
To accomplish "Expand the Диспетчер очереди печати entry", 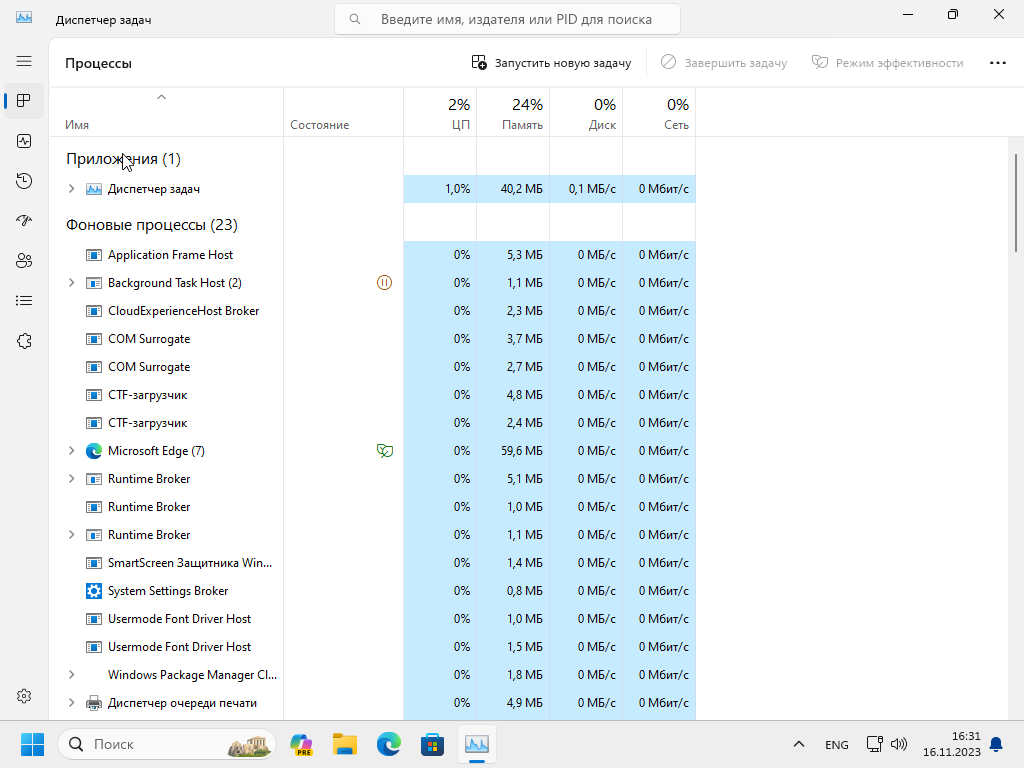I will click(71, 703).
